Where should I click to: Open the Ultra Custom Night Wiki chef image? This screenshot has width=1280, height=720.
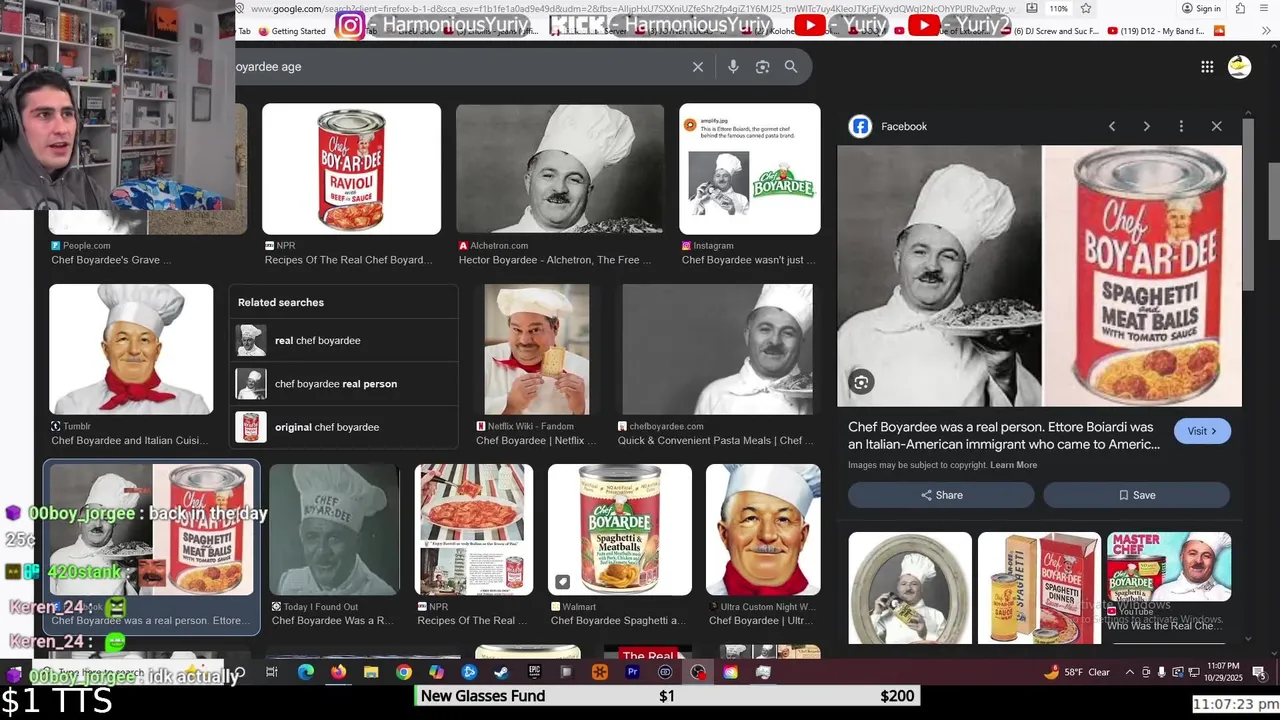(763, 530)
